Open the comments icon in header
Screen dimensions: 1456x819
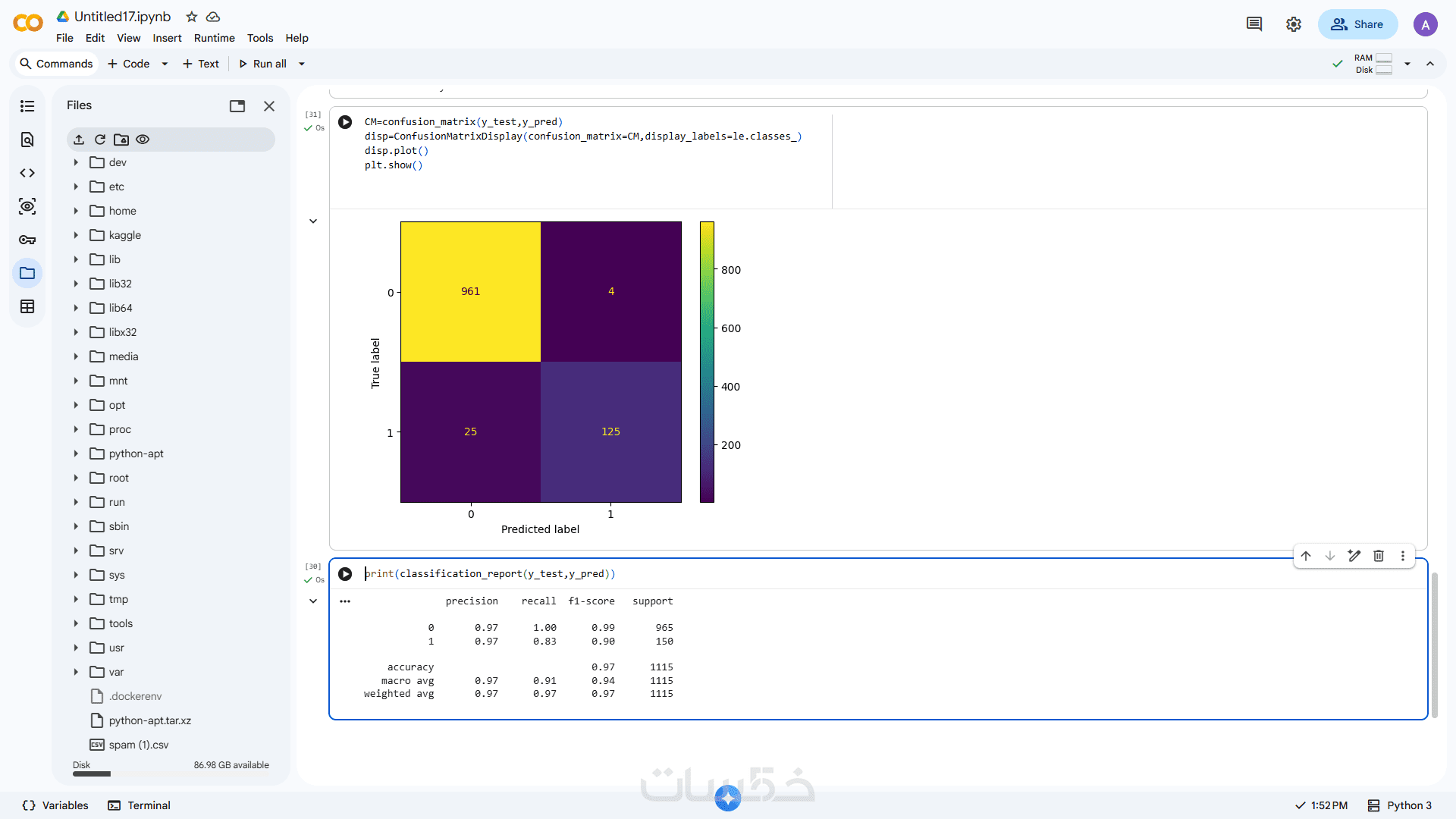coord(1254,24)
